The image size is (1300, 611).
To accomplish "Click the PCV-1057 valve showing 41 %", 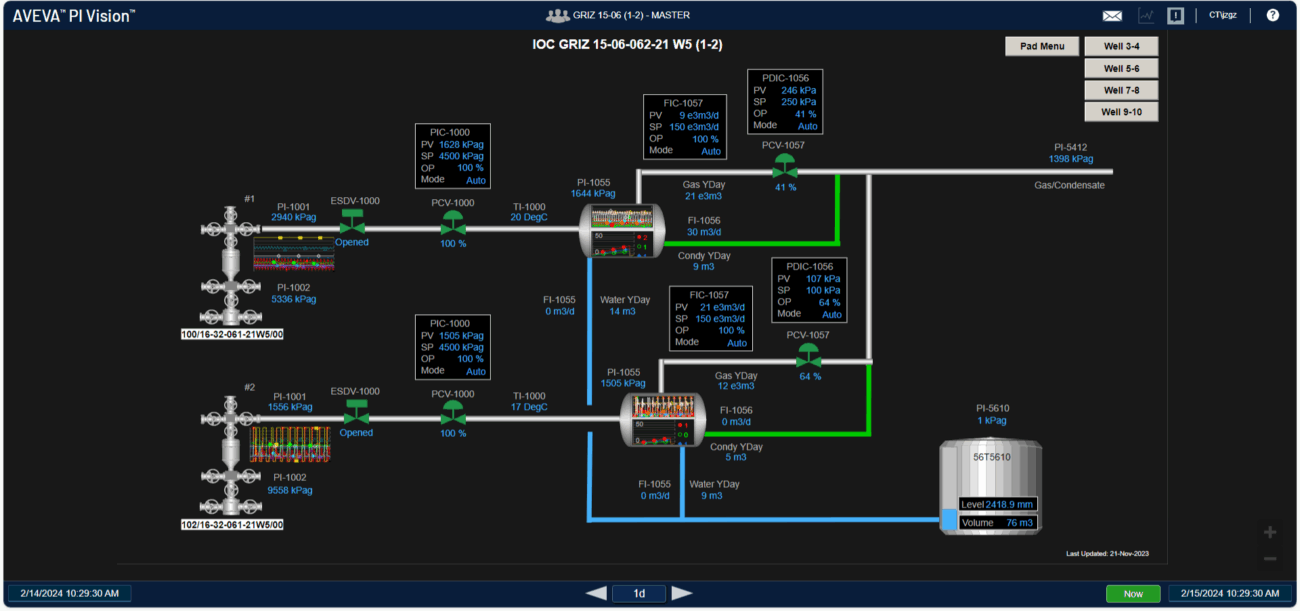I will click(x=785, y=169).
